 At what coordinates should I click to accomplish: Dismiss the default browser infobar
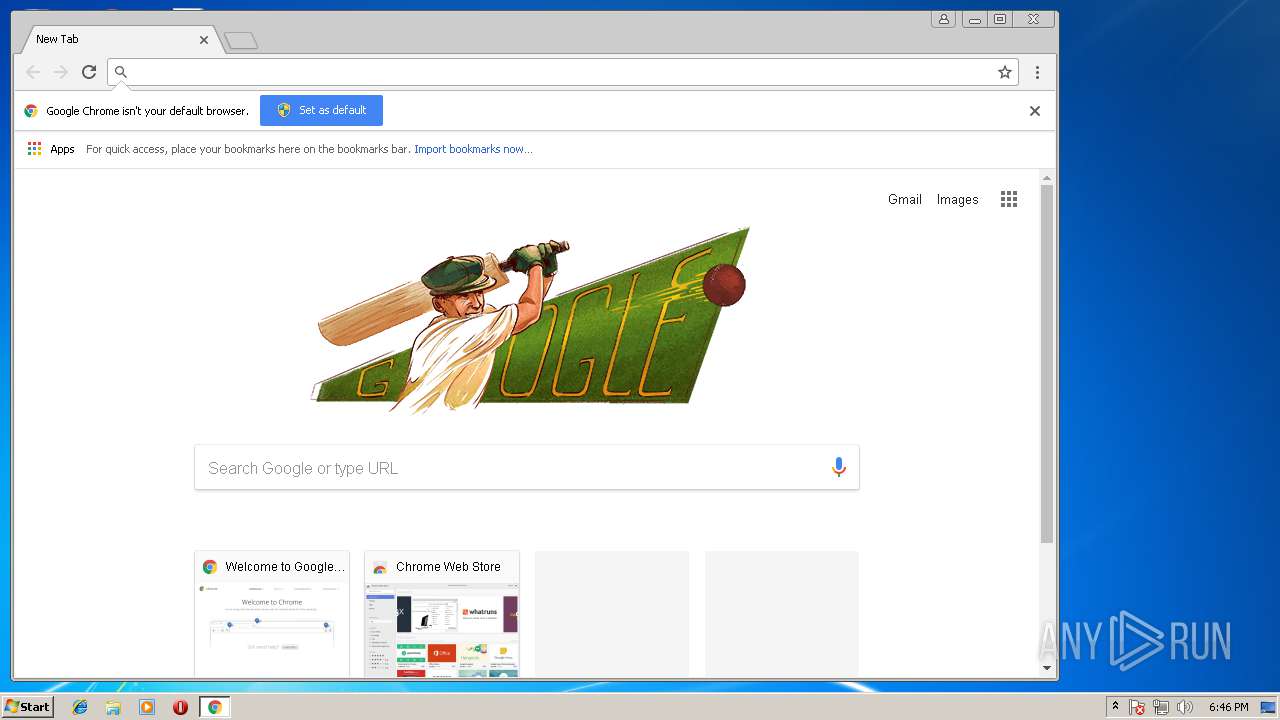(x=1035, y=111)
